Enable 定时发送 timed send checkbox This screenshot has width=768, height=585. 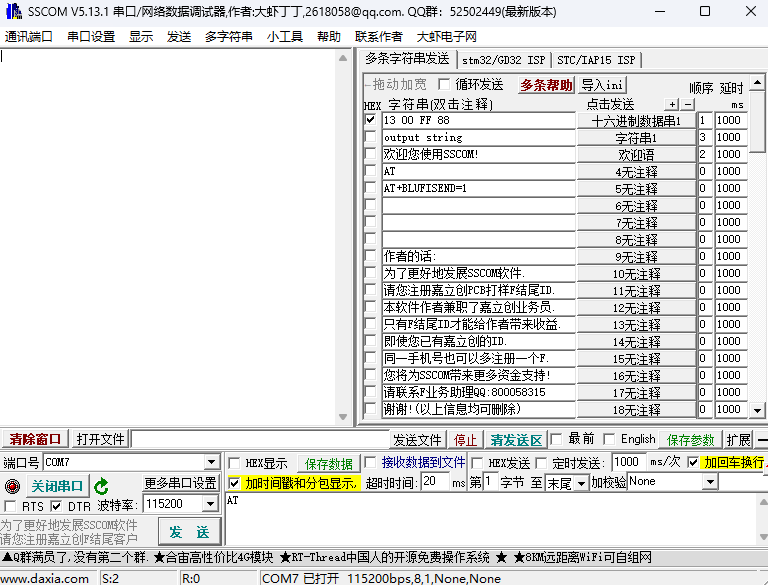coord(541,463)
